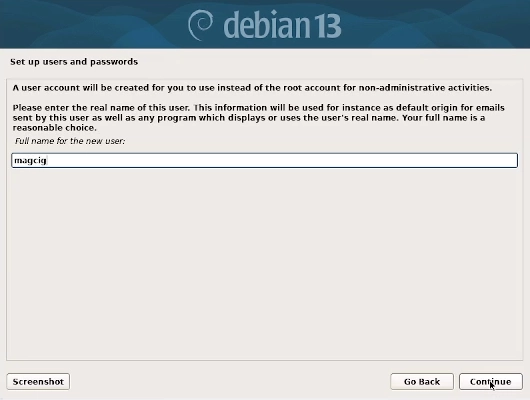This screenshot has width=530, height=400.
Task: Take an installer screenshot with Screenshot button
Action: (x=38, y=381)
